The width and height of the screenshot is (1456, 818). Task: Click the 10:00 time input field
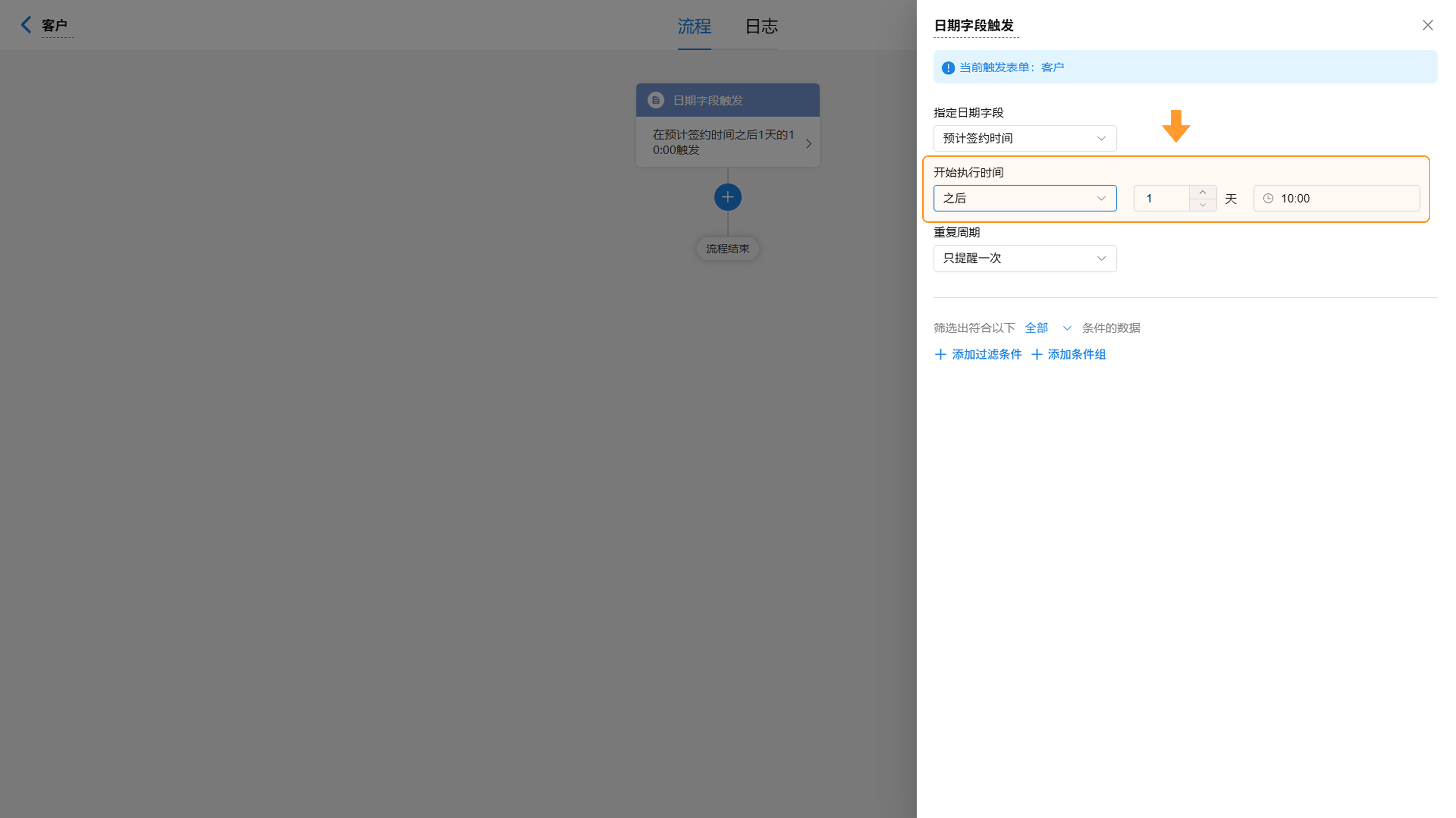(x=1336, y=198)
